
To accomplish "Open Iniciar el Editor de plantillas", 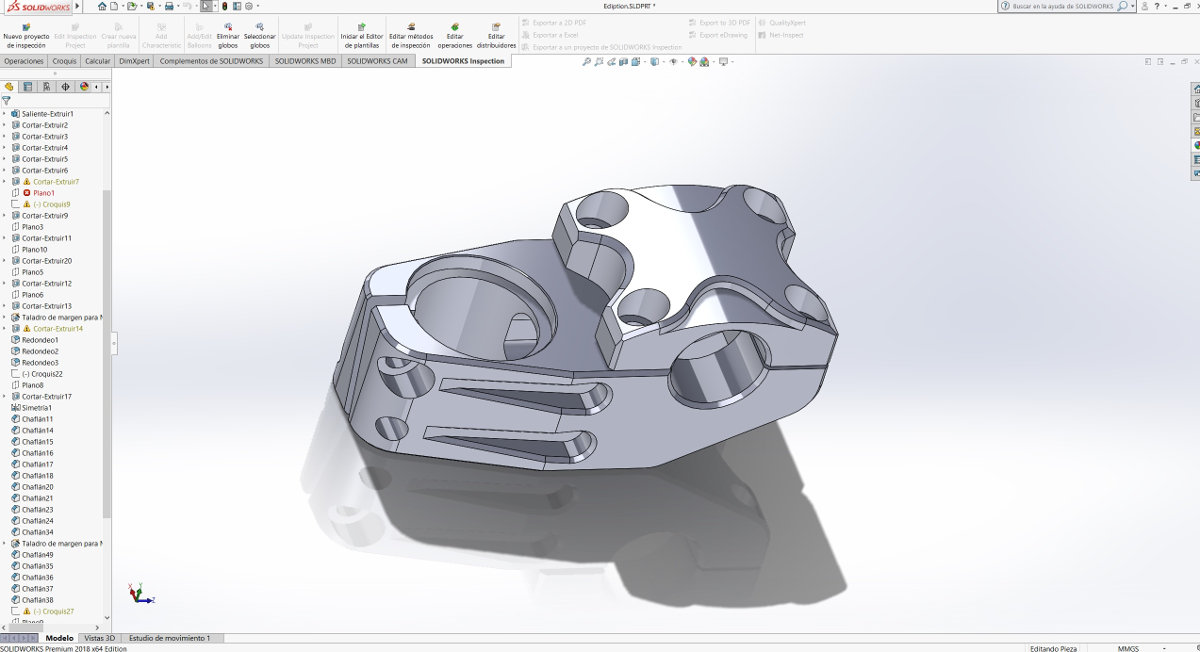I will (x=361, y=28).
